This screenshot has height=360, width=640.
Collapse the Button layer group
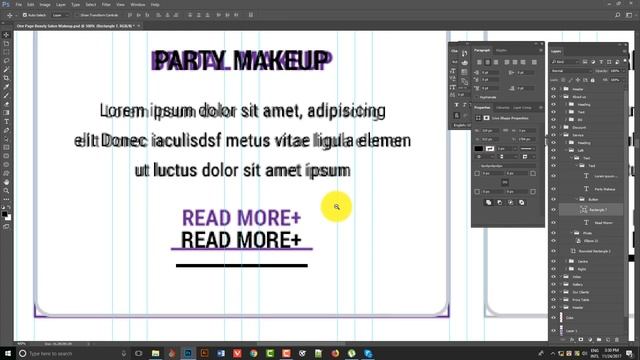[x=577, y=200]
